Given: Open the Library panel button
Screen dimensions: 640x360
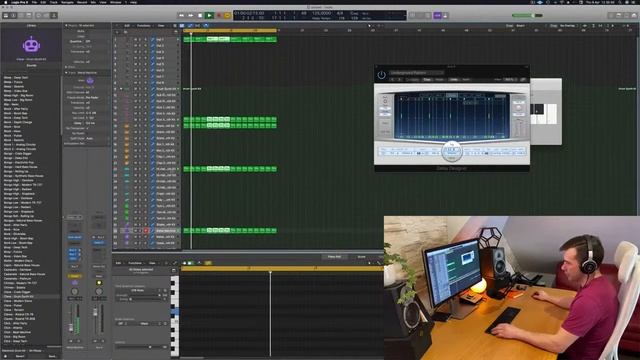Looking at the screenshot, I should point(5,16).
